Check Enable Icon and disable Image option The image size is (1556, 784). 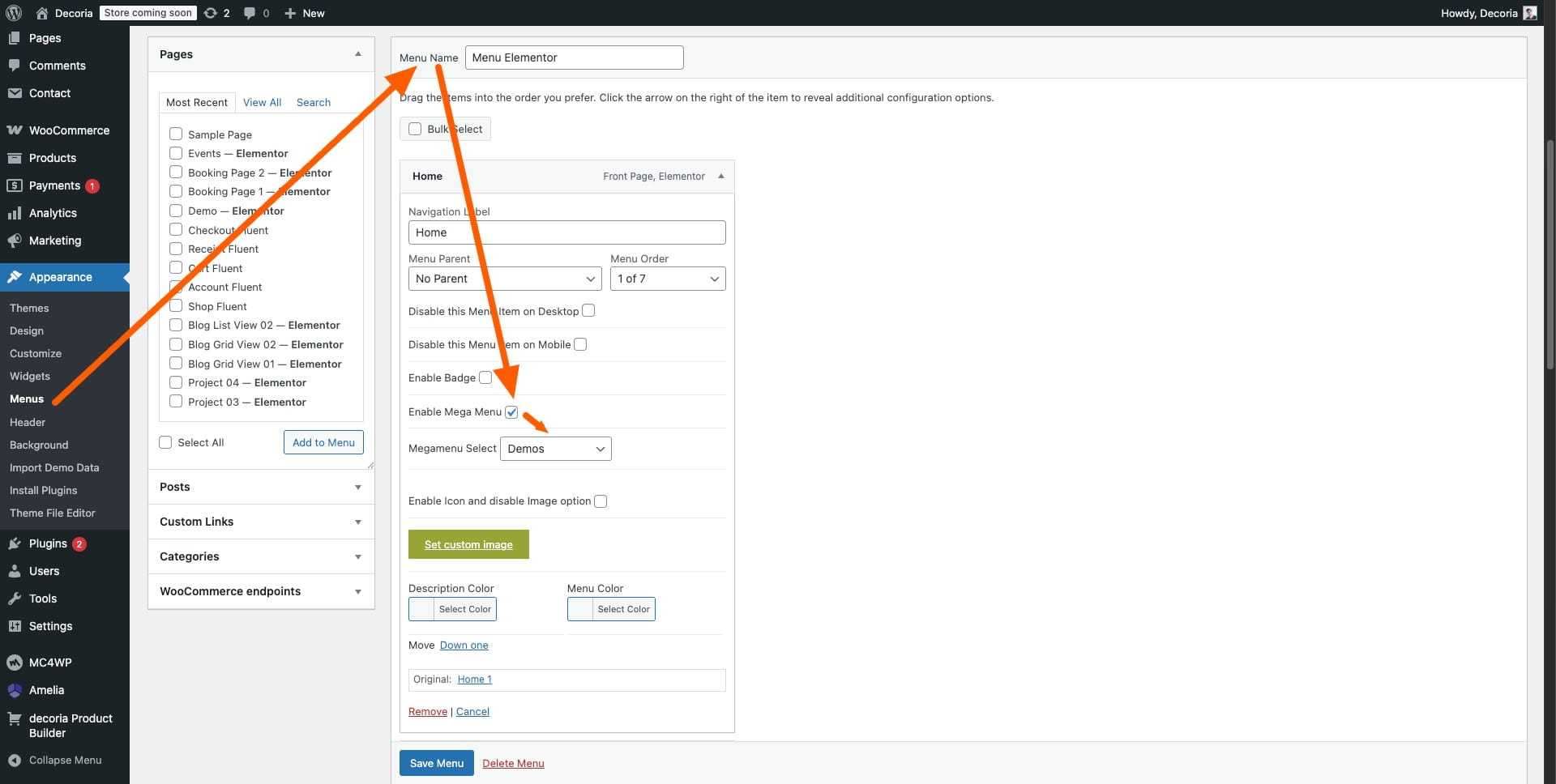[601, 501]
